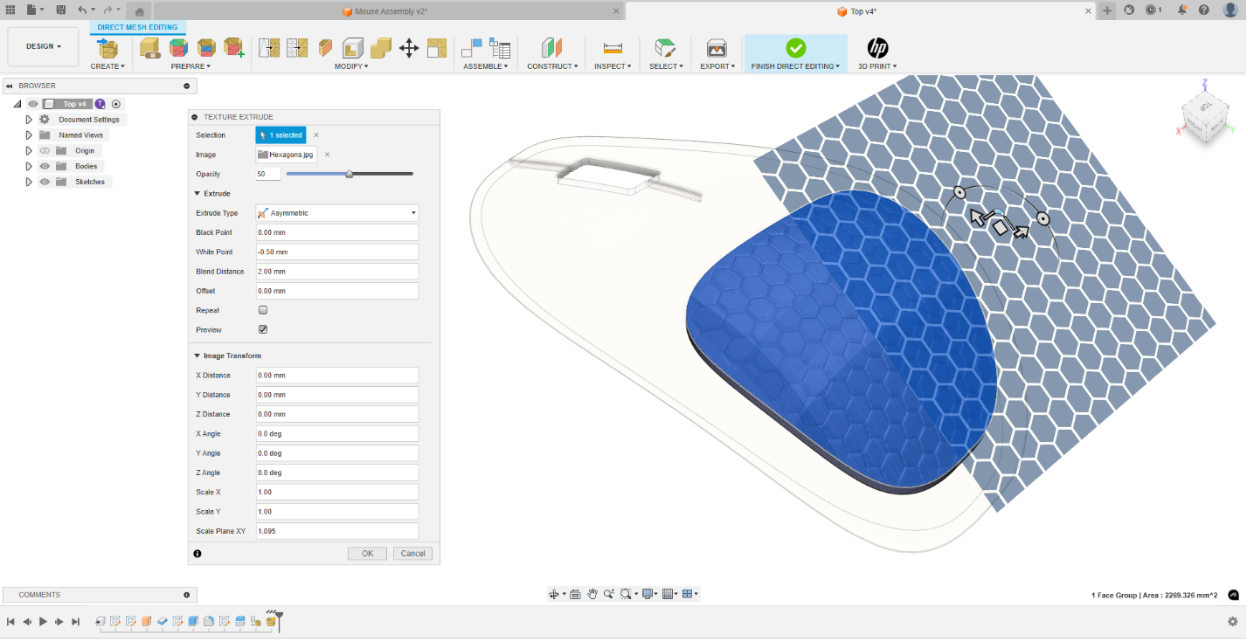Show the Origin folder visibility eye
This screenshot has width=1248, height=640.
(x=46, y=151)
